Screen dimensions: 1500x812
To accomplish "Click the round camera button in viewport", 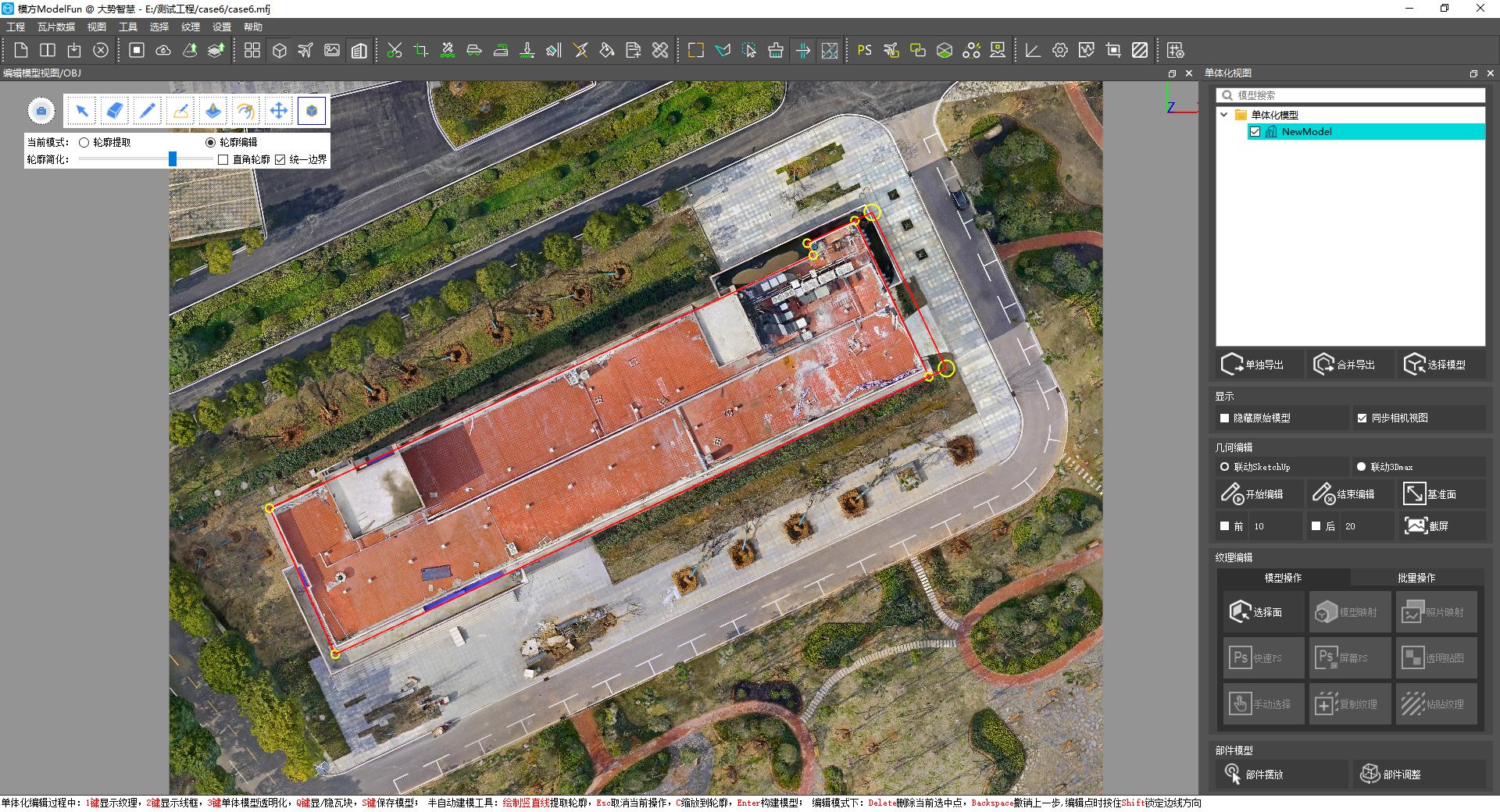I will 41,111.
